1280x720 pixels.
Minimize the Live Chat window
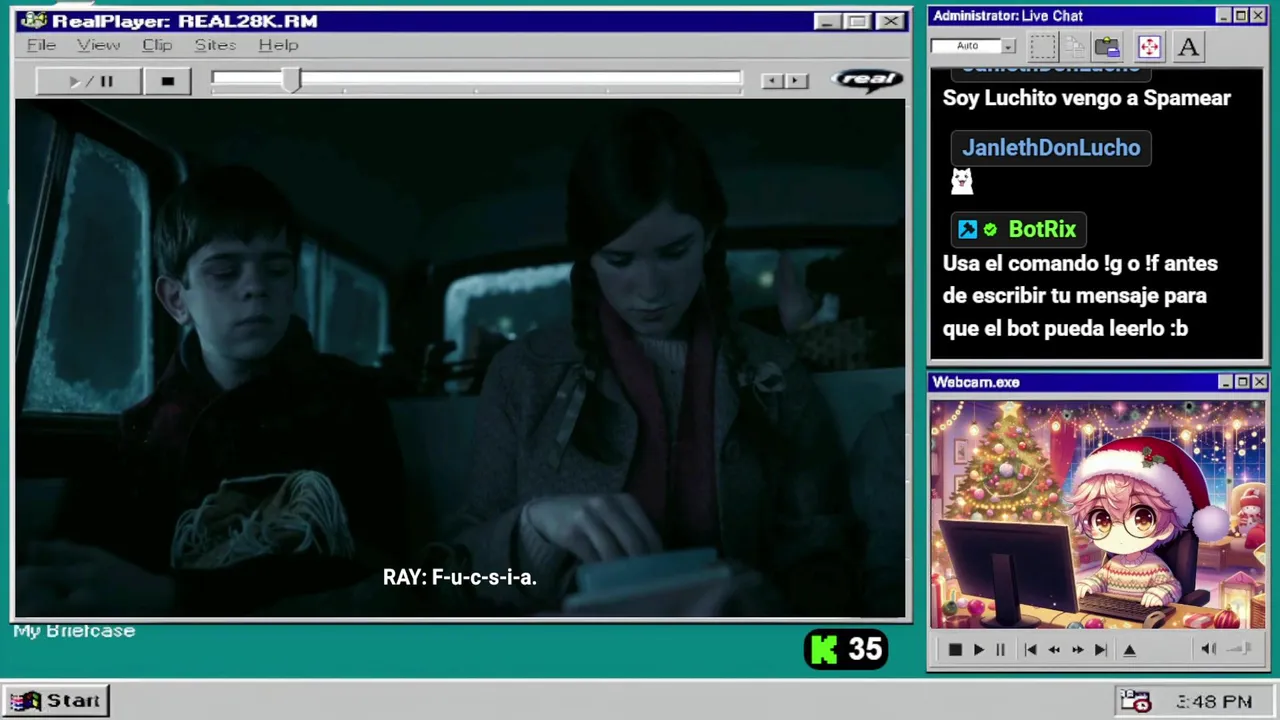pos(1223,16)
